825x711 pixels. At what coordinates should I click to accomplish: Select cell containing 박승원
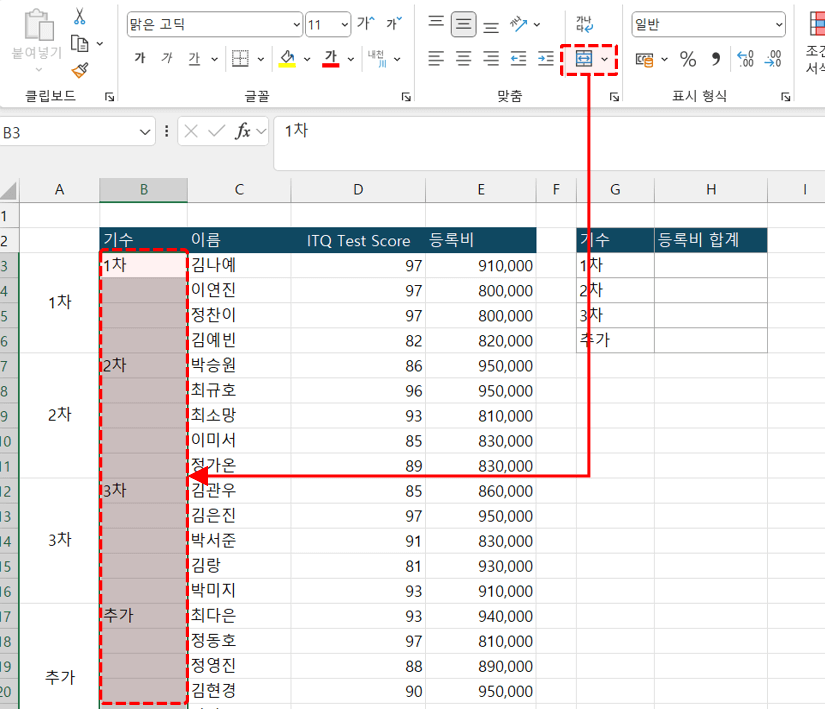coord(239,365)
